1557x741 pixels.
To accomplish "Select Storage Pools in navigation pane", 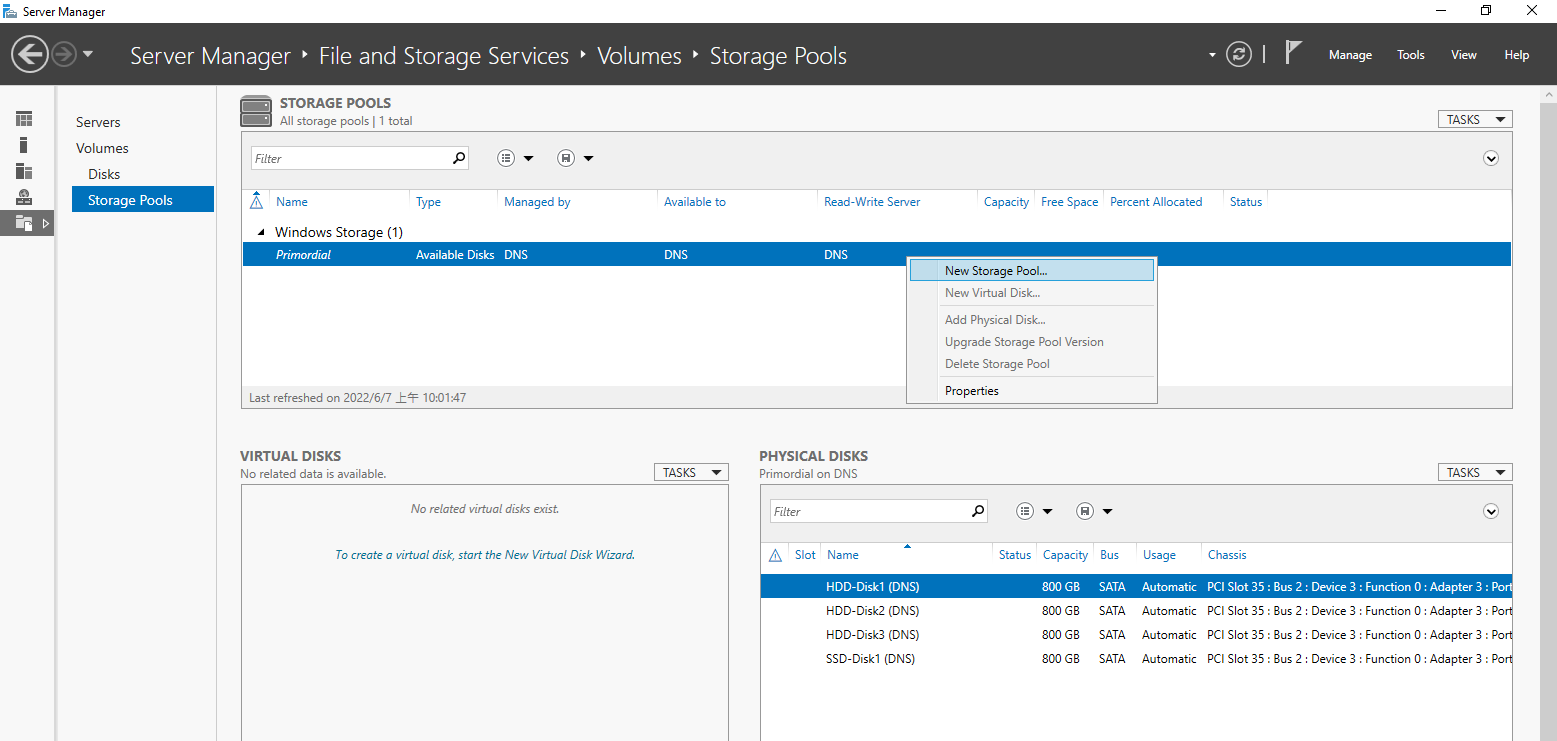I will (143, 200).
